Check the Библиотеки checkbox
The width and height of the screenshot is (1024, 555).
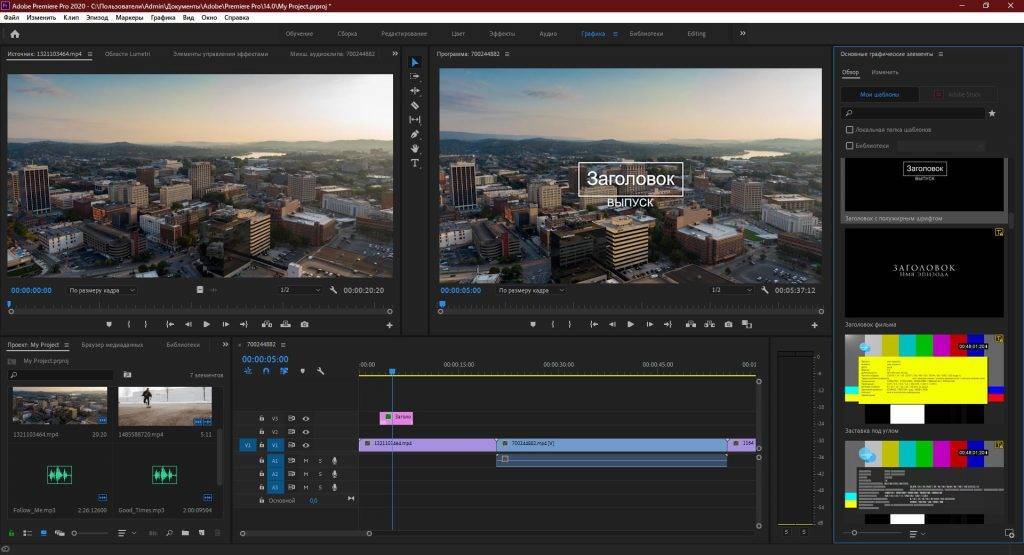(849, 145)
